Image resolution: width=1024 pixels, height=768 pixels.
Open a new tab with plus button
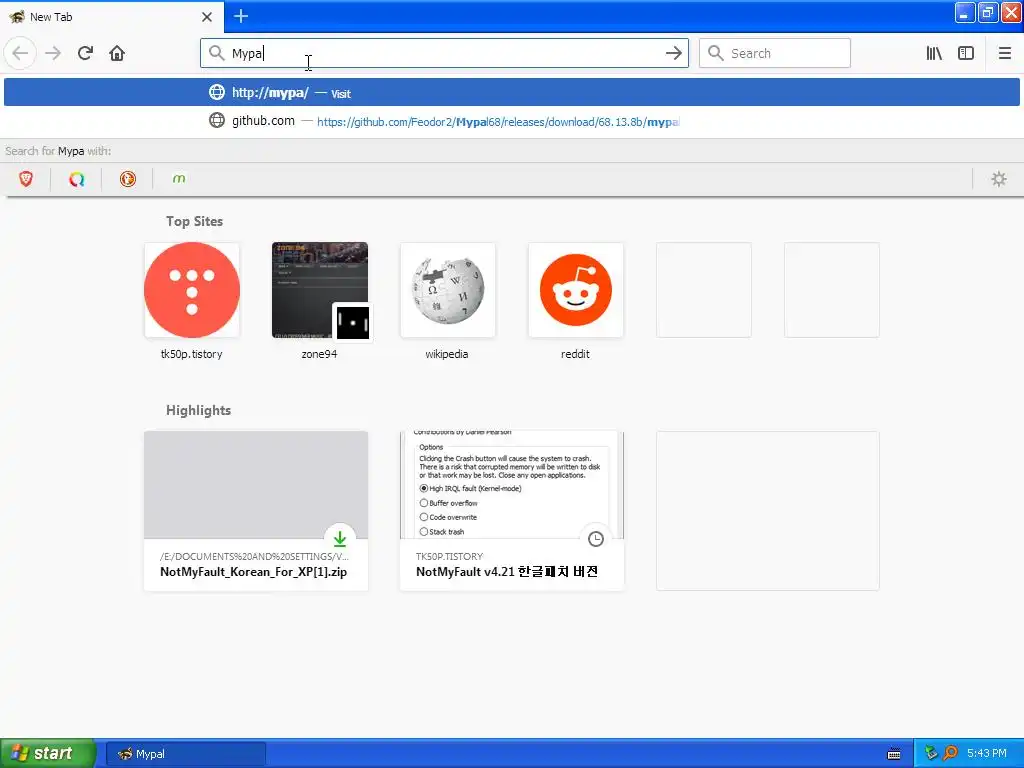point(240,16)
